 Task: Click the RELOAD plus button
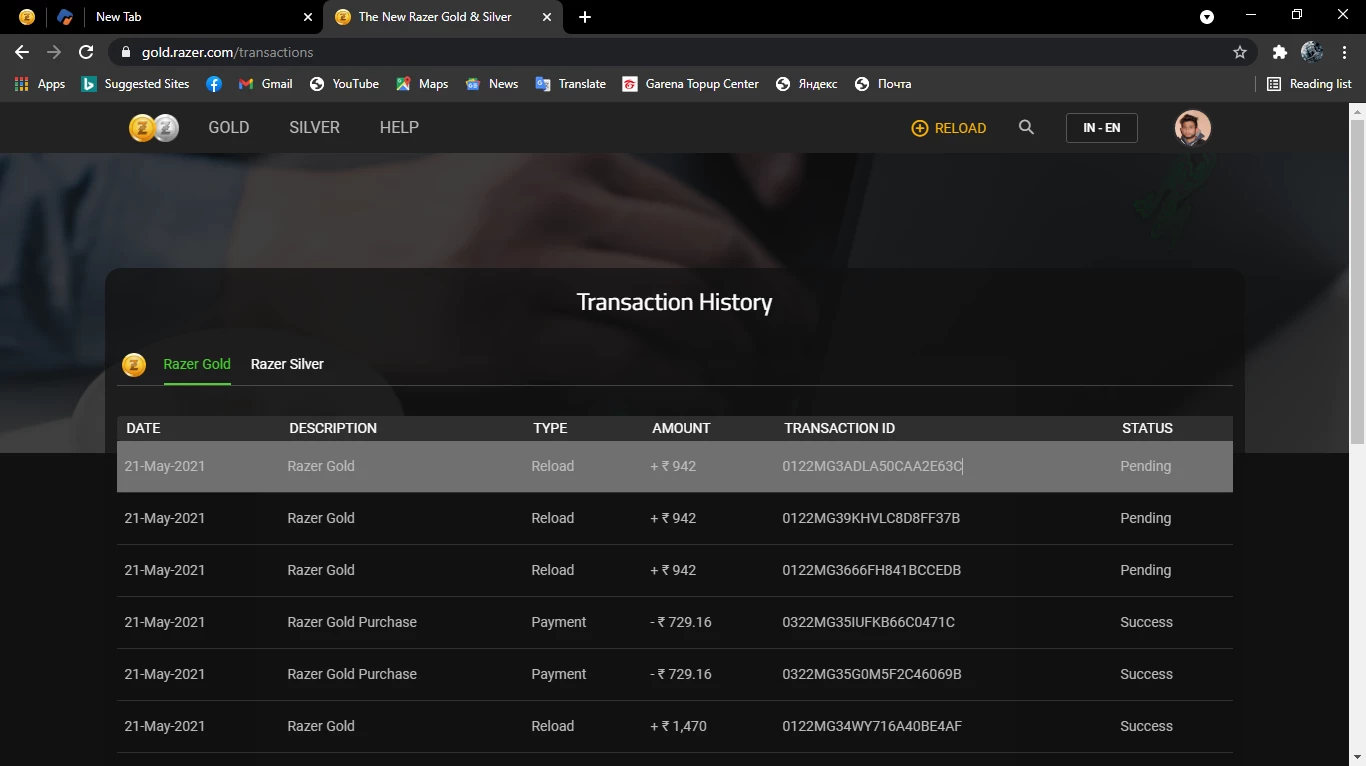[949, 128]
